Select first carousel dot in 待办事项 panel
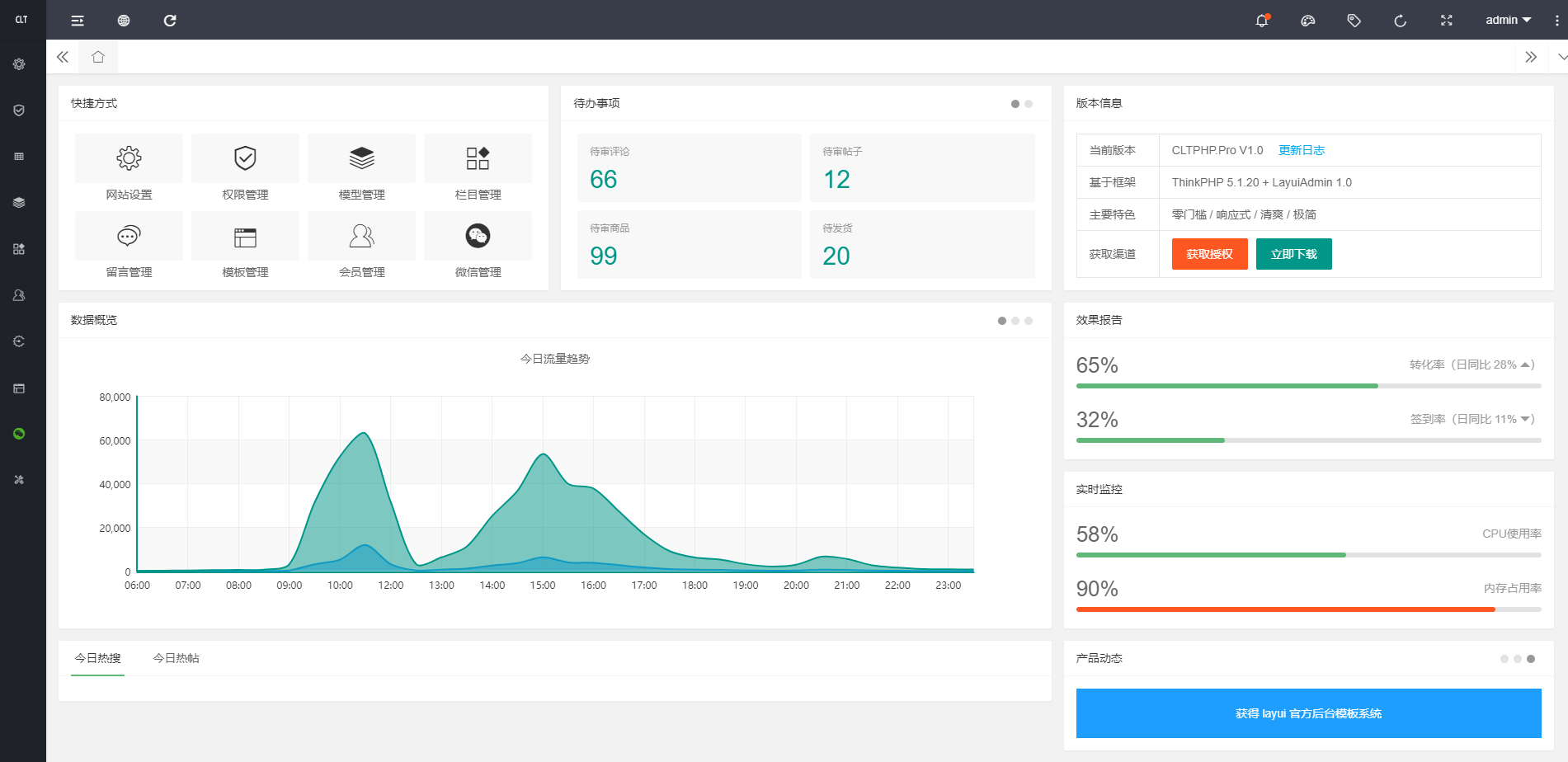Screen dimensions: 1568x762 [1015, 104]
